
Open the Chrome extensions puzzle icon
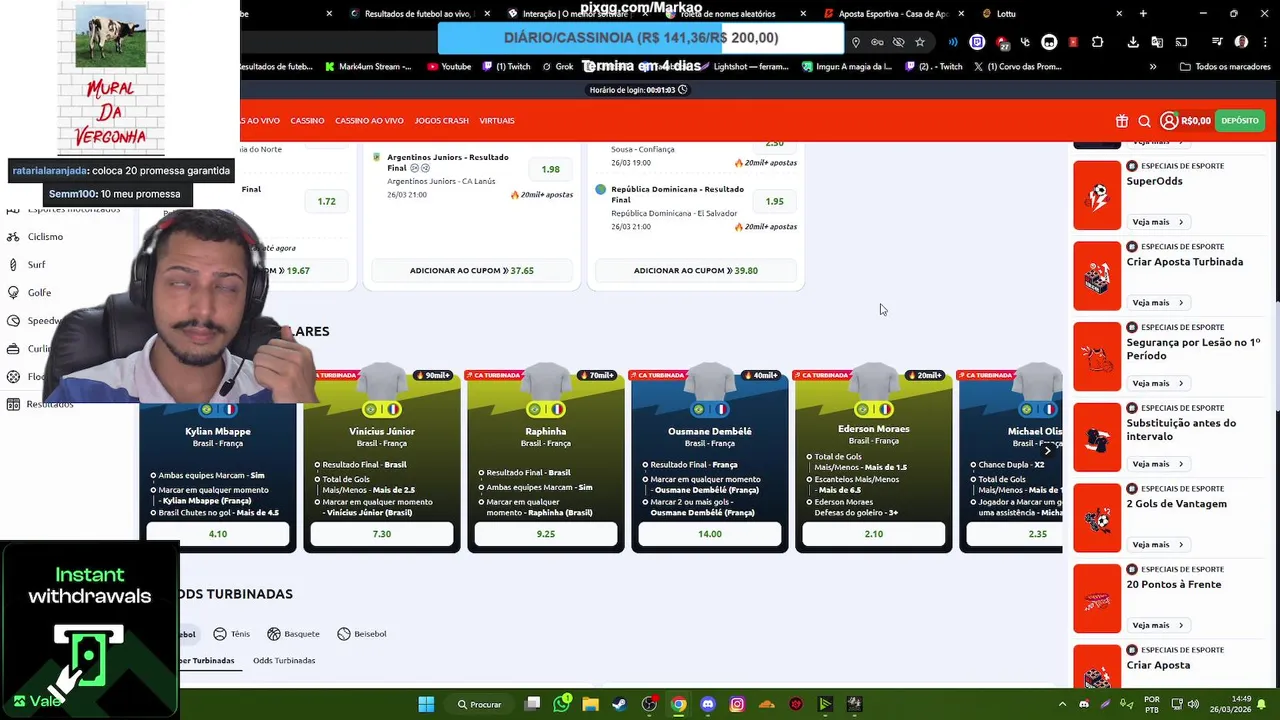(x=1097, y=42)
